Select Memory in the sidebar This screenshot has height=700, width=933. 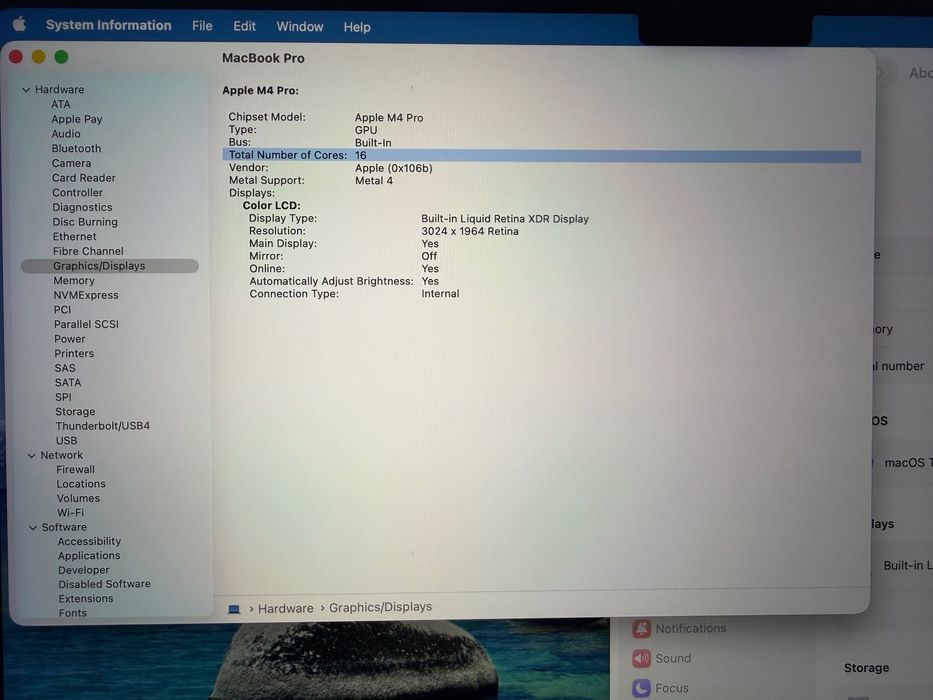click(x=74, y=280)
